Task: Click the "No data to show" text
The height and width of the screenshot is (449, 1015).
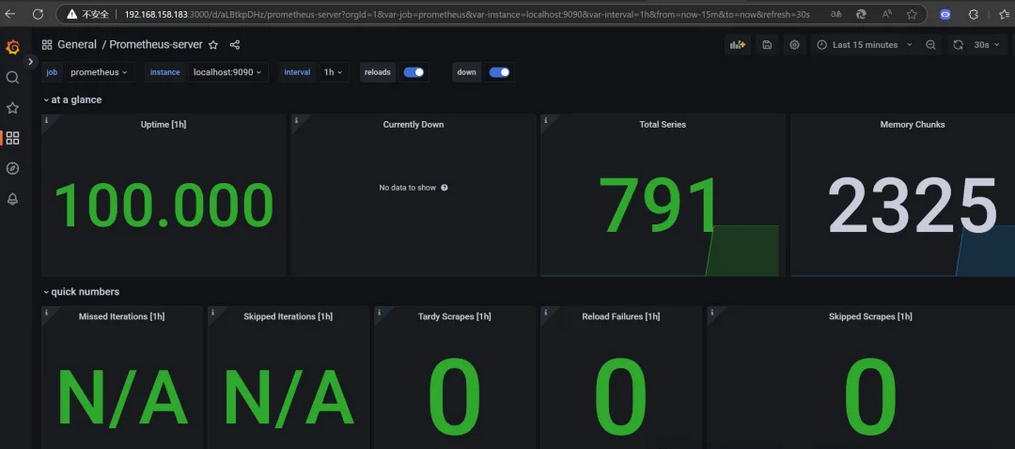Action: (x=407, y=188)
